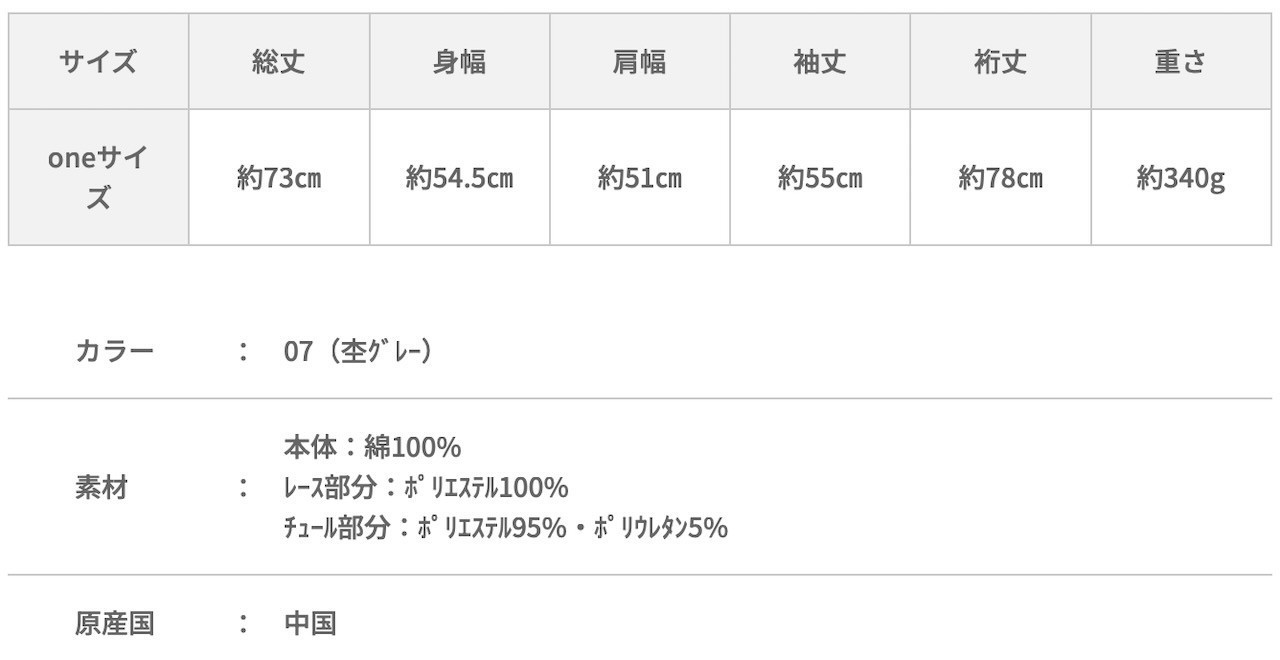Click the 袖丈 header cell
The width and height of the screenshot is (1280, 660).
coord(819,62)
